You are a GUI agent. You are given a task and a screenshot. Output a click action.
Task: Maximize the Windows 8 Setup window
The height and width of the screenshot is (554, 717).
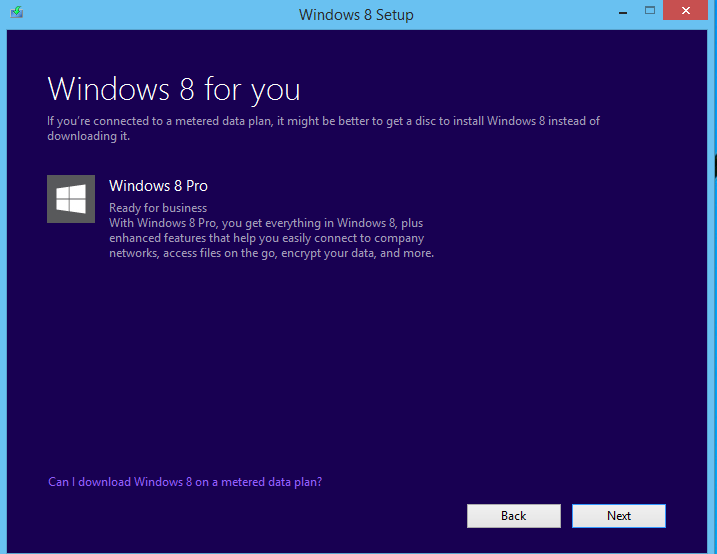[649, 11]
